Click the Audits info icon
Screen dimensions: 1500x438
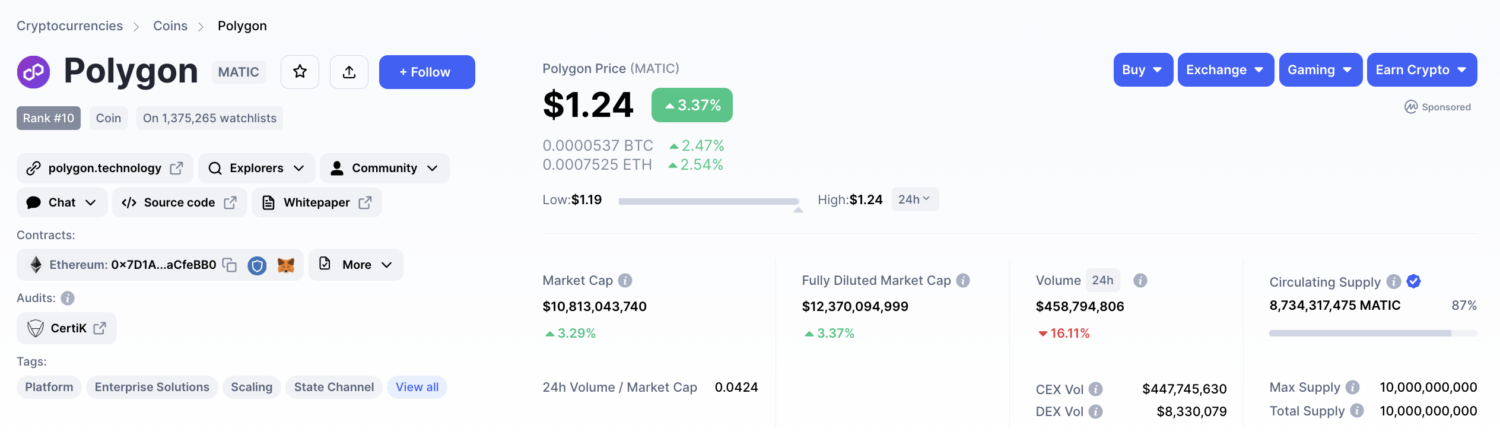(x=67, y=298)
